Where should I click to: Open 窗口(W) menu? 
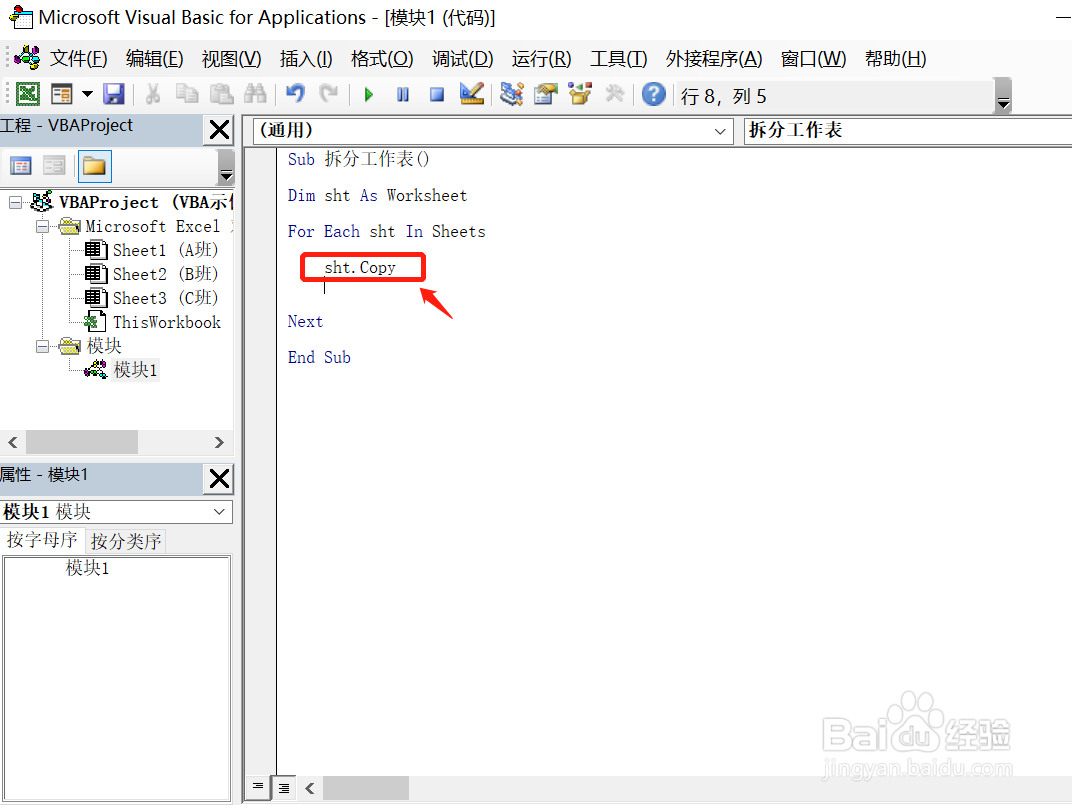pos(813,59)
